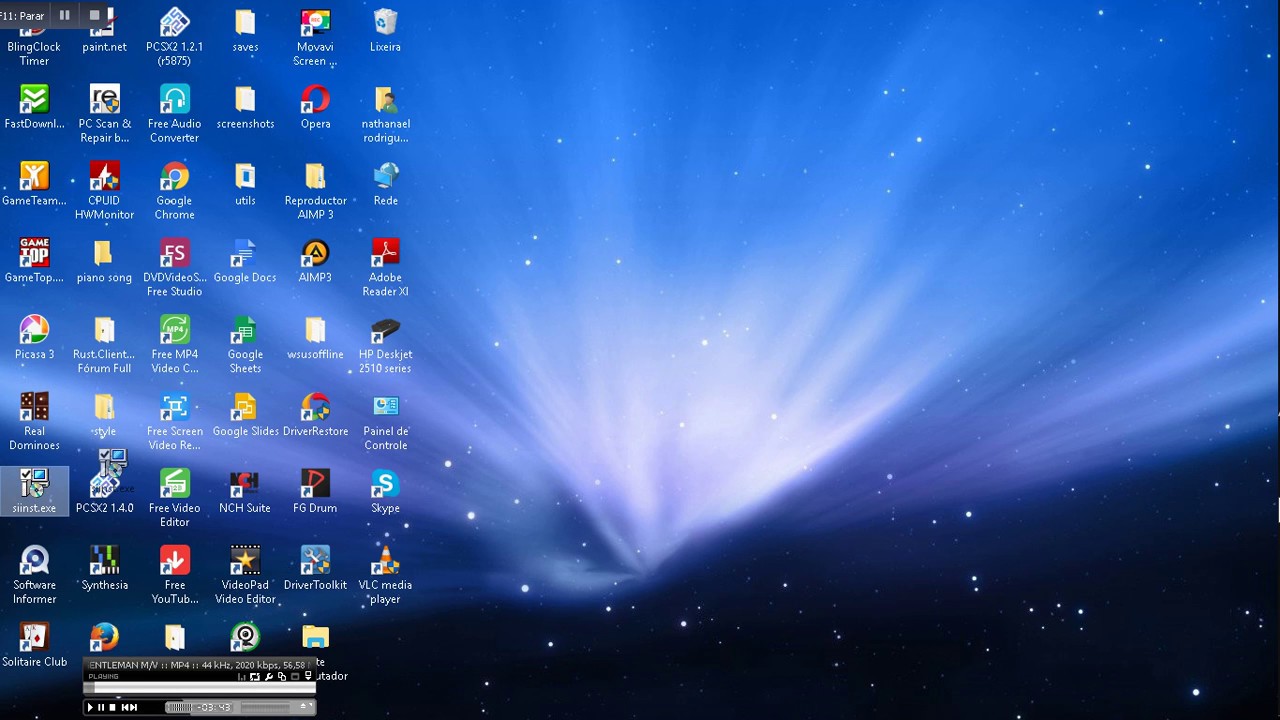
Task: Launch Free MP4 Video Converter
Action: coord(174,344)
